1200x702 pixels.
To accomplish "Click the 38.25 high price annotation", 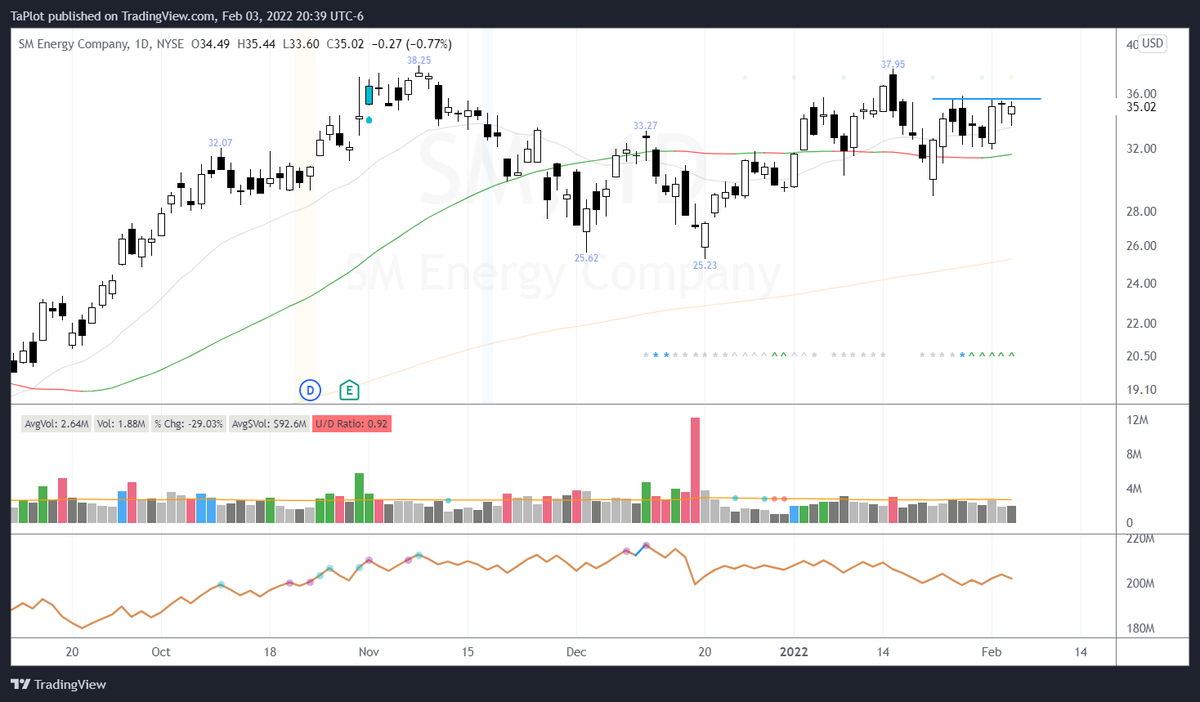I will 419,60.
